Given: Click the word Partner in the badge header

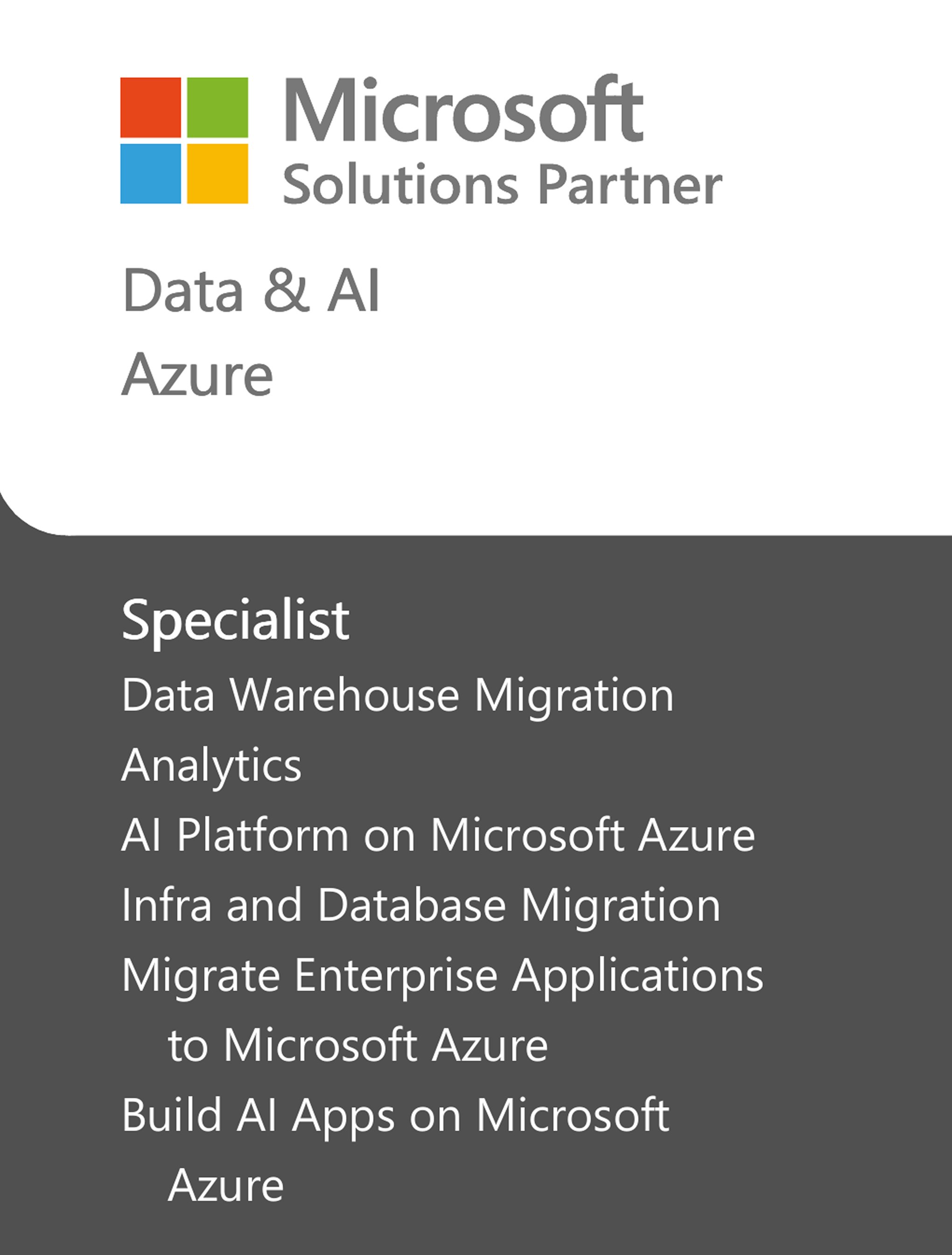Looking at the screenshot, I should point(630,184).
